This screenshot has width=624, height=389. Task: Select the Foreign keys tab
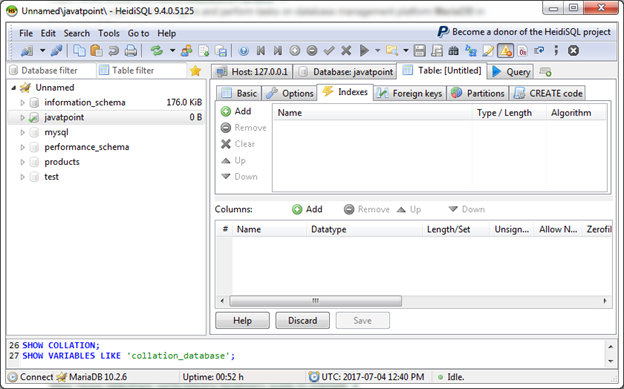click(410, 93)
